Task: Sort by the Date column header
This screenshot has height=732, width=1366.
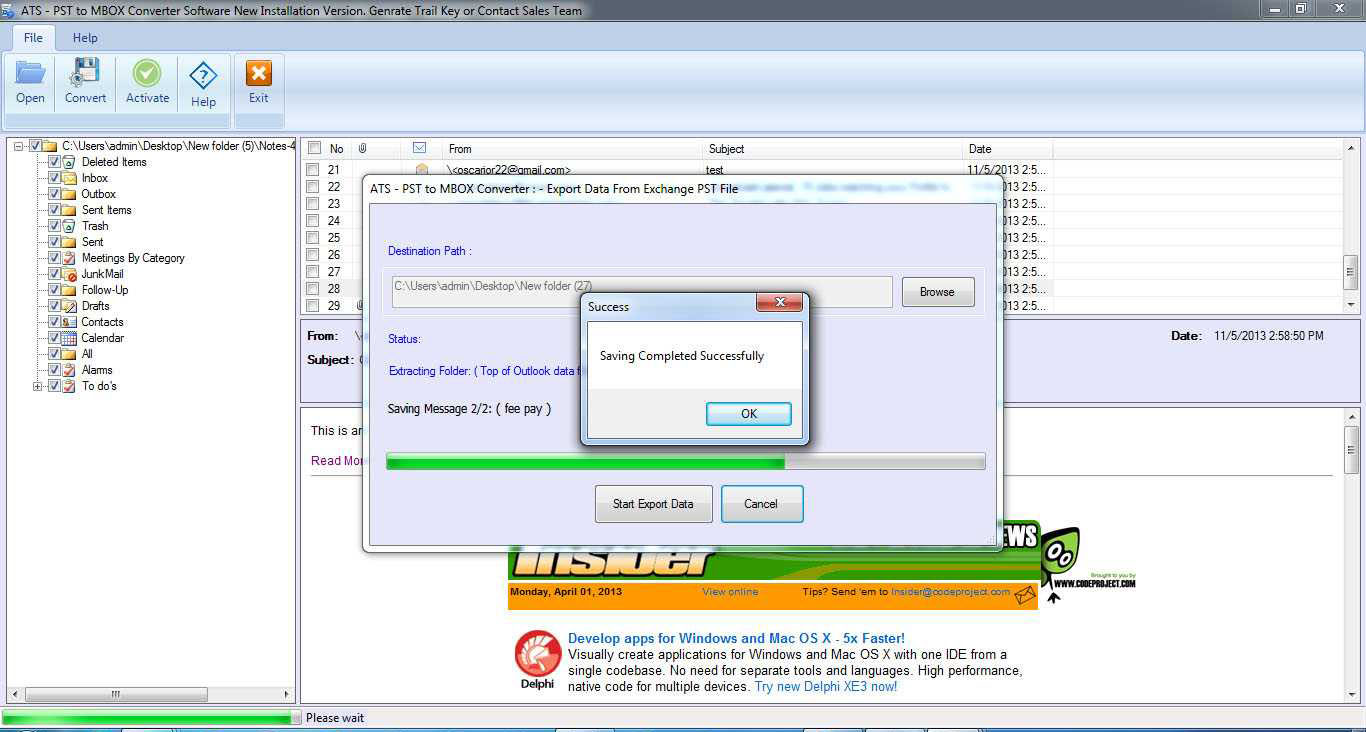Action: pyautogui.click(x=980, y=149)
